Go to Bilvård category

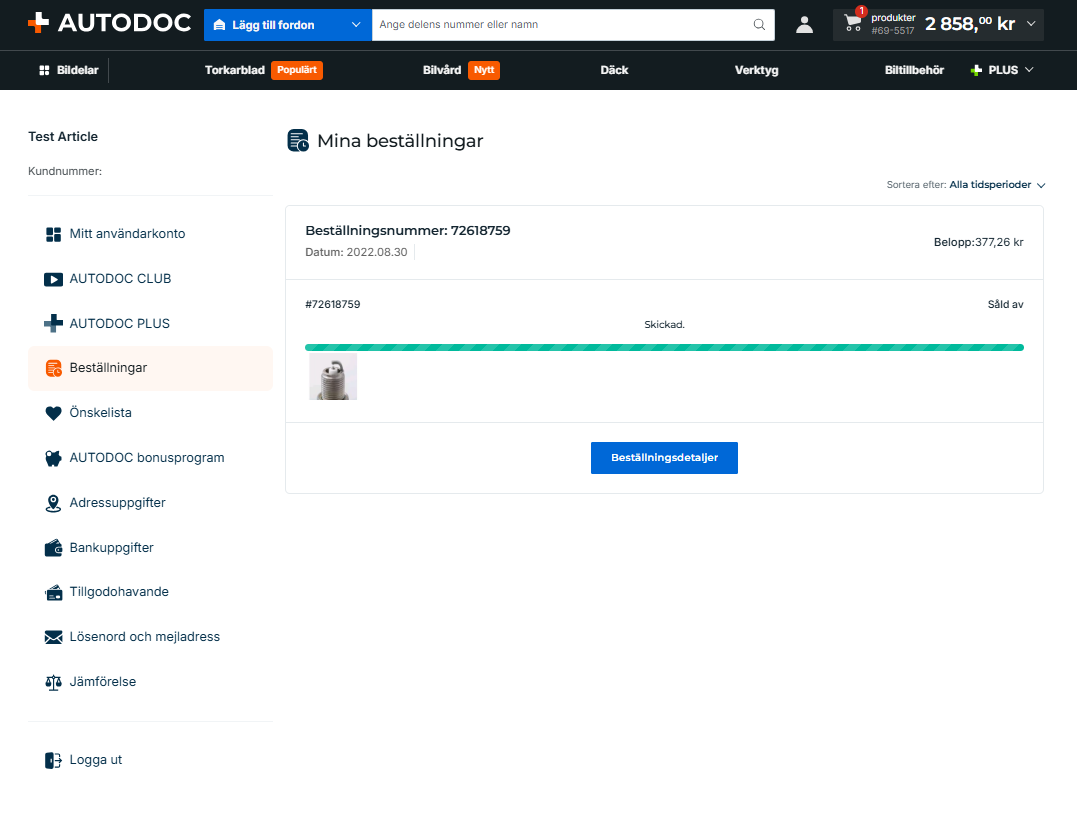[x=442, y=70]
